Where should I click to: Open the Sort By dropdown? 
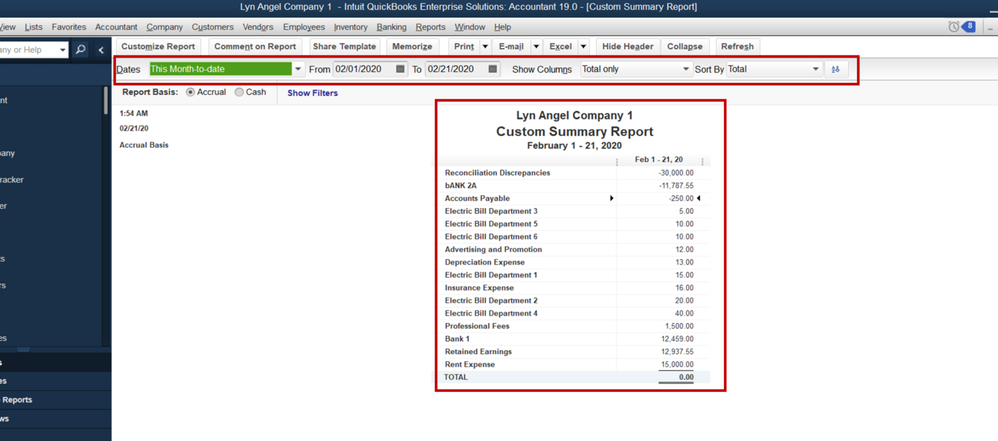[x=817, y=69]
